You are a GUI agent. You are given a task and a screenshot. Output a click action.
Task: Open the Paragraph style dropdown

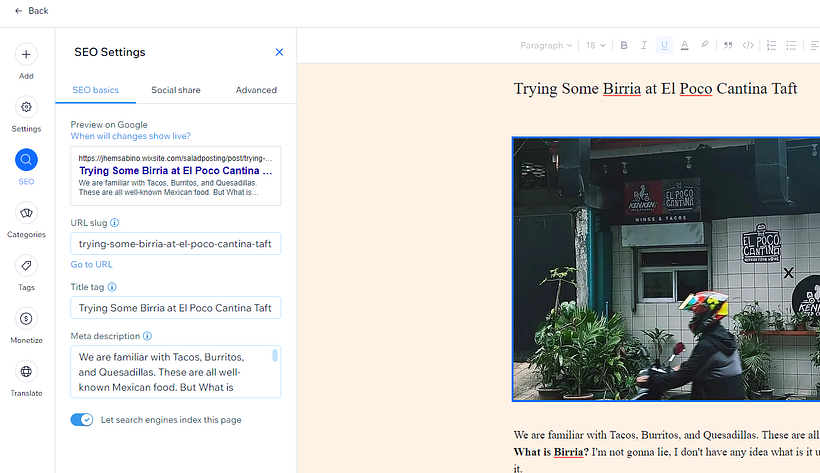pos(546,46)
